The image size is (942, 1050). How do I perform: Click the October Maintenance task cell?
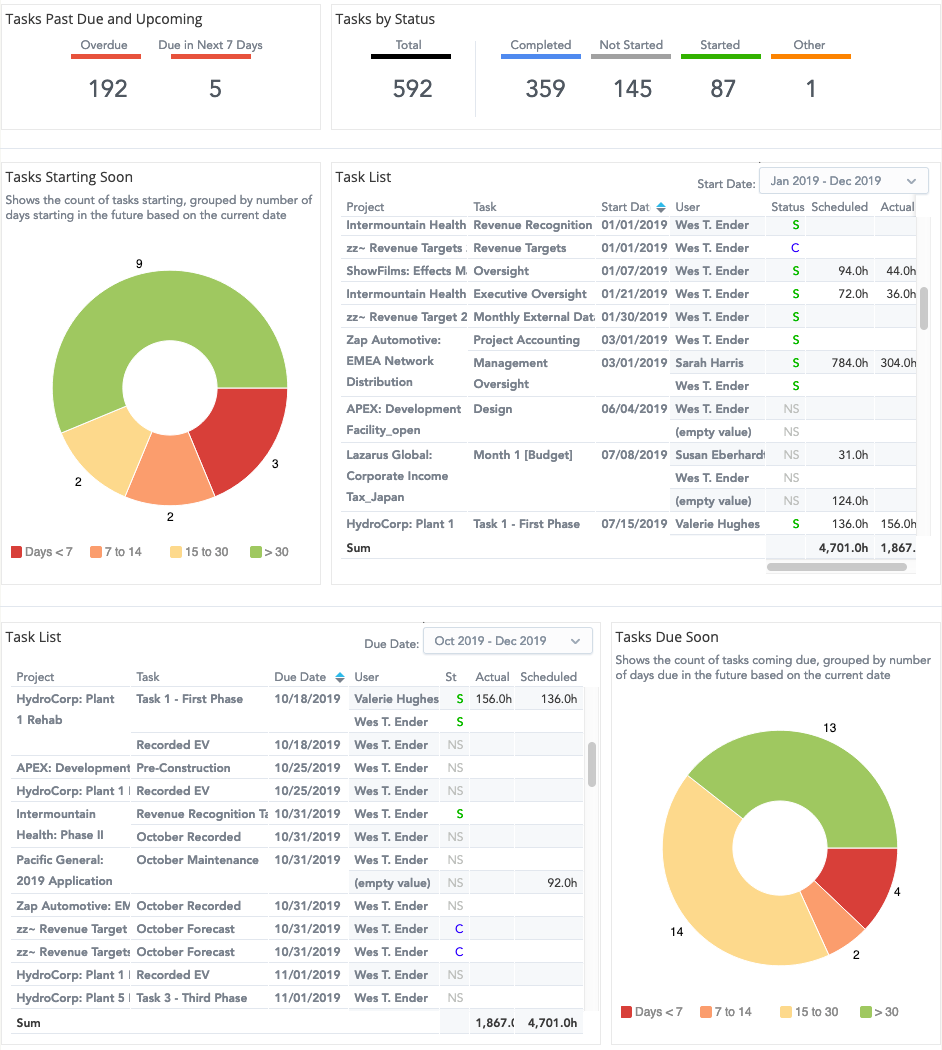(x=198, y=860)
